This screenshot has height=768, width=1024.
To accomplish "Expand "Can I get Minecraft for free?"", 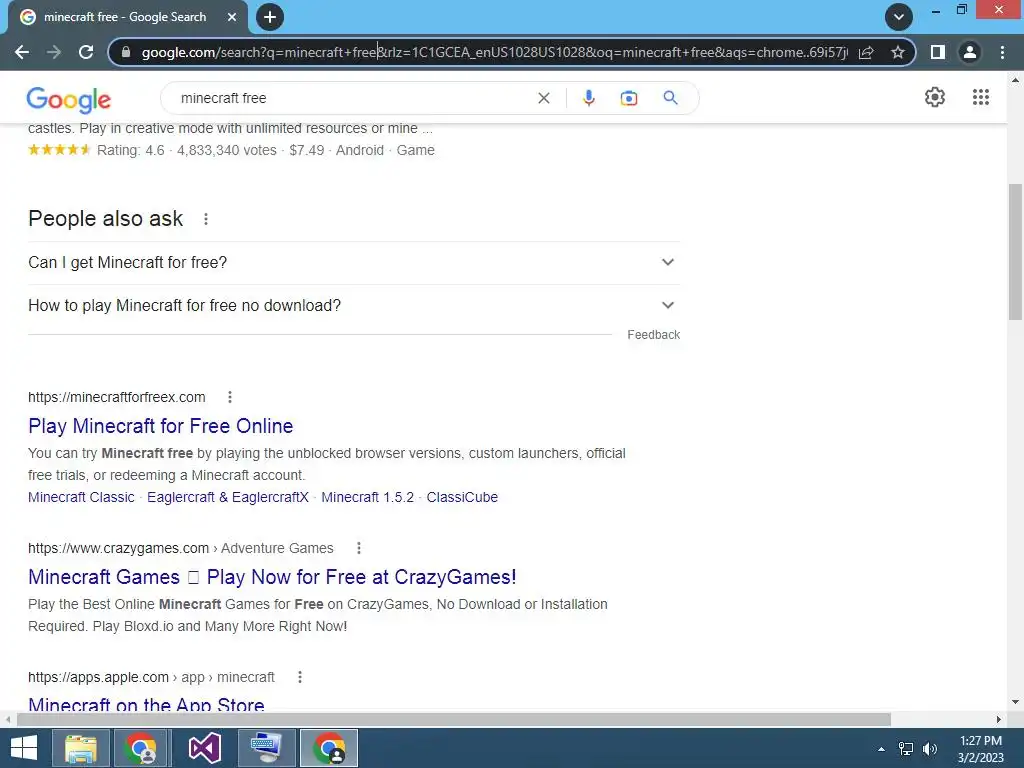I will 354,263.
